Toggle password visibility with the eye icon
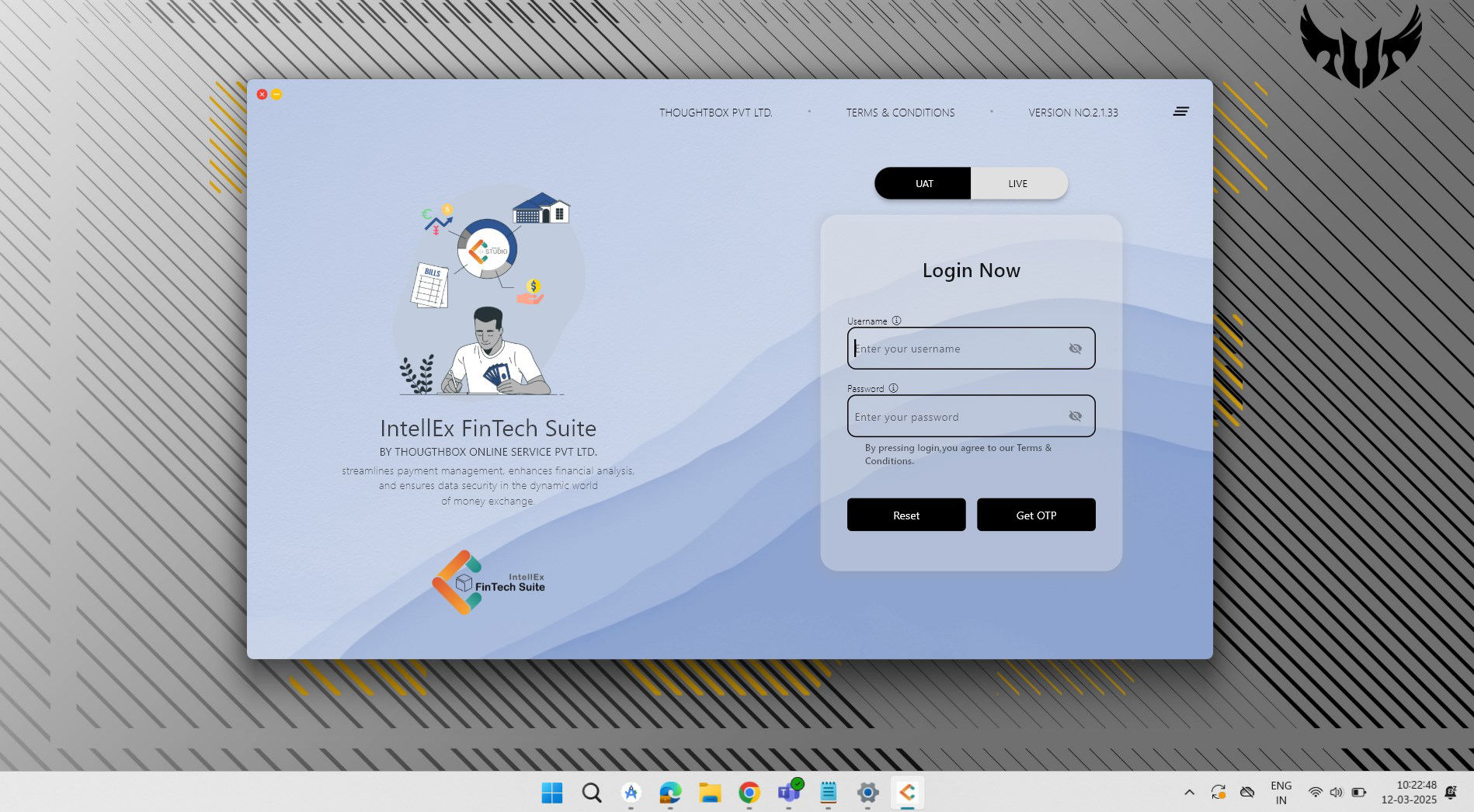The image size is (1474, 812). tap(1075, 415)
